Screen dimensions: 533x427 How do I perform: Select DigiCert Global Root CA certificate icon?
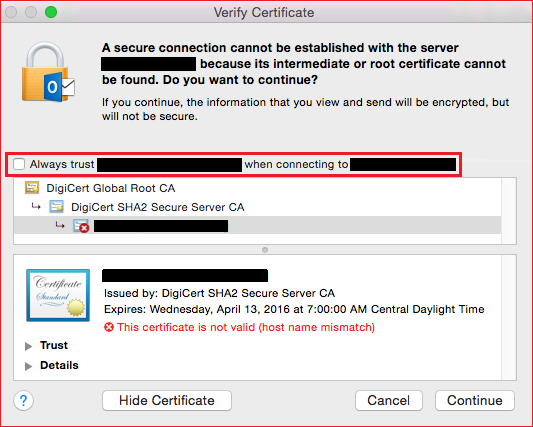[32, 188]
